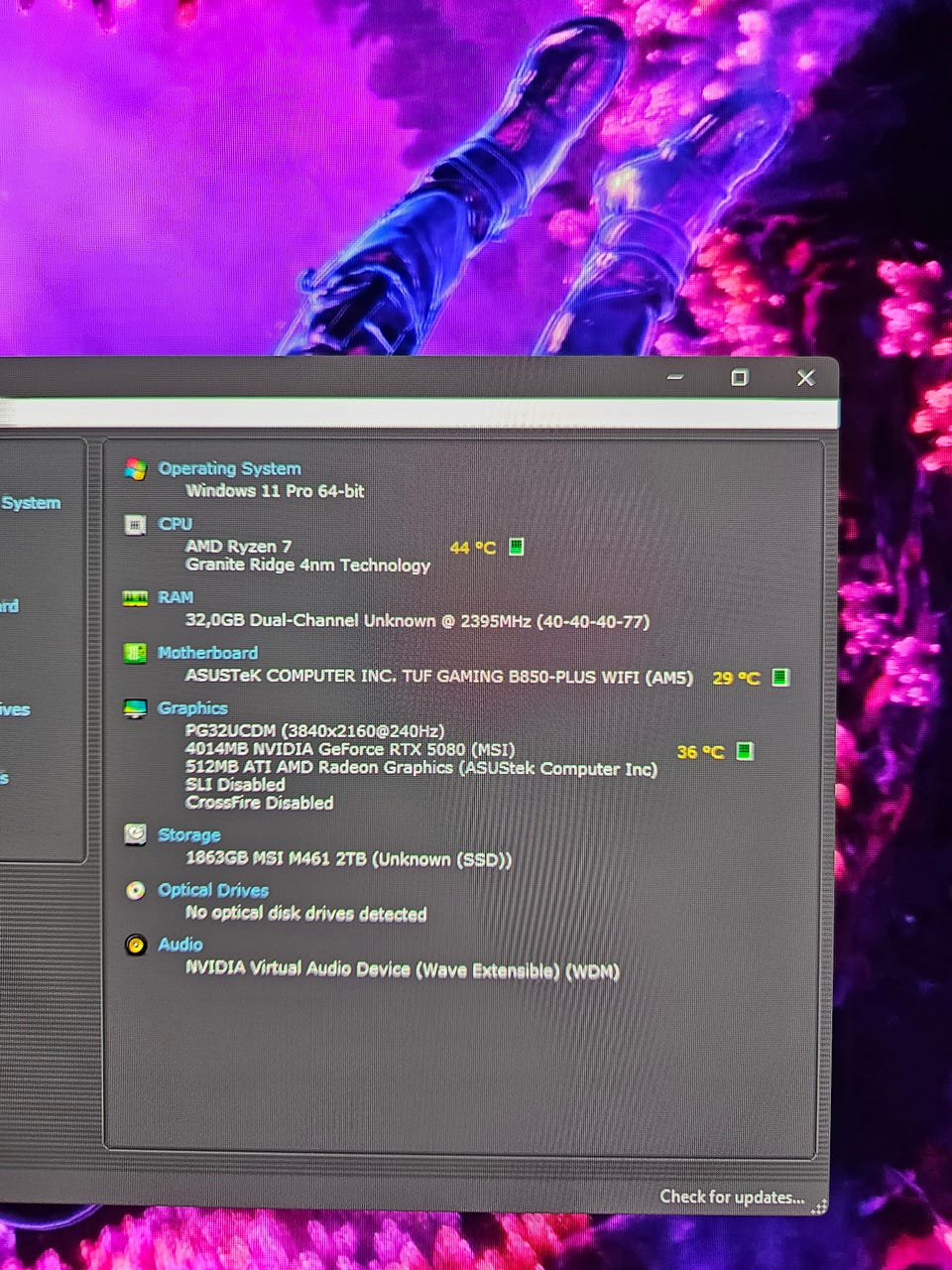Open the CPU section link
The width and height of the screenshot is (952, 1270).
176,524
